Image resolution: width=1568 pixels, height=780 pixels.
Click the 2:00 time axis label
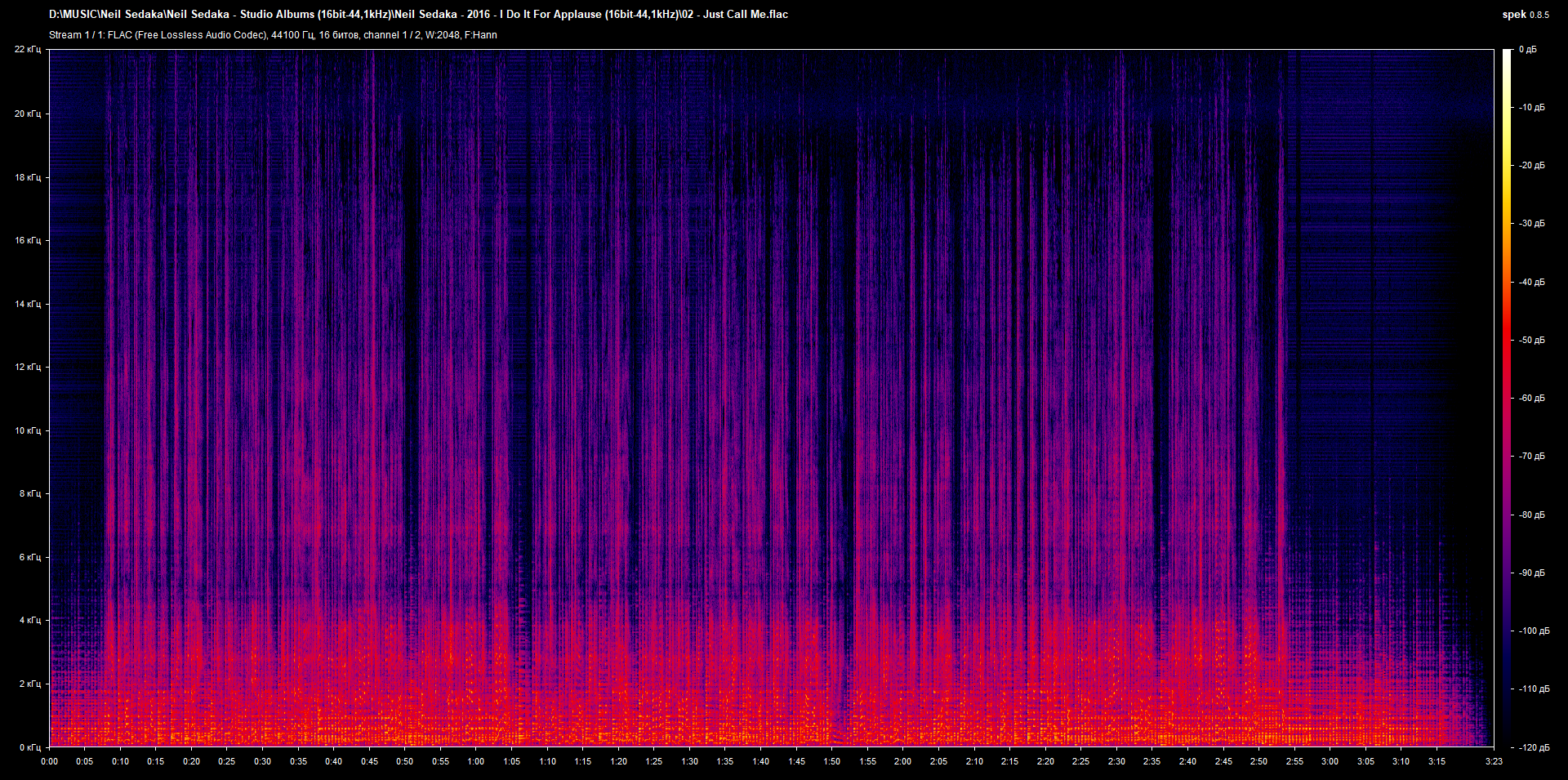(x=903, y=761)
